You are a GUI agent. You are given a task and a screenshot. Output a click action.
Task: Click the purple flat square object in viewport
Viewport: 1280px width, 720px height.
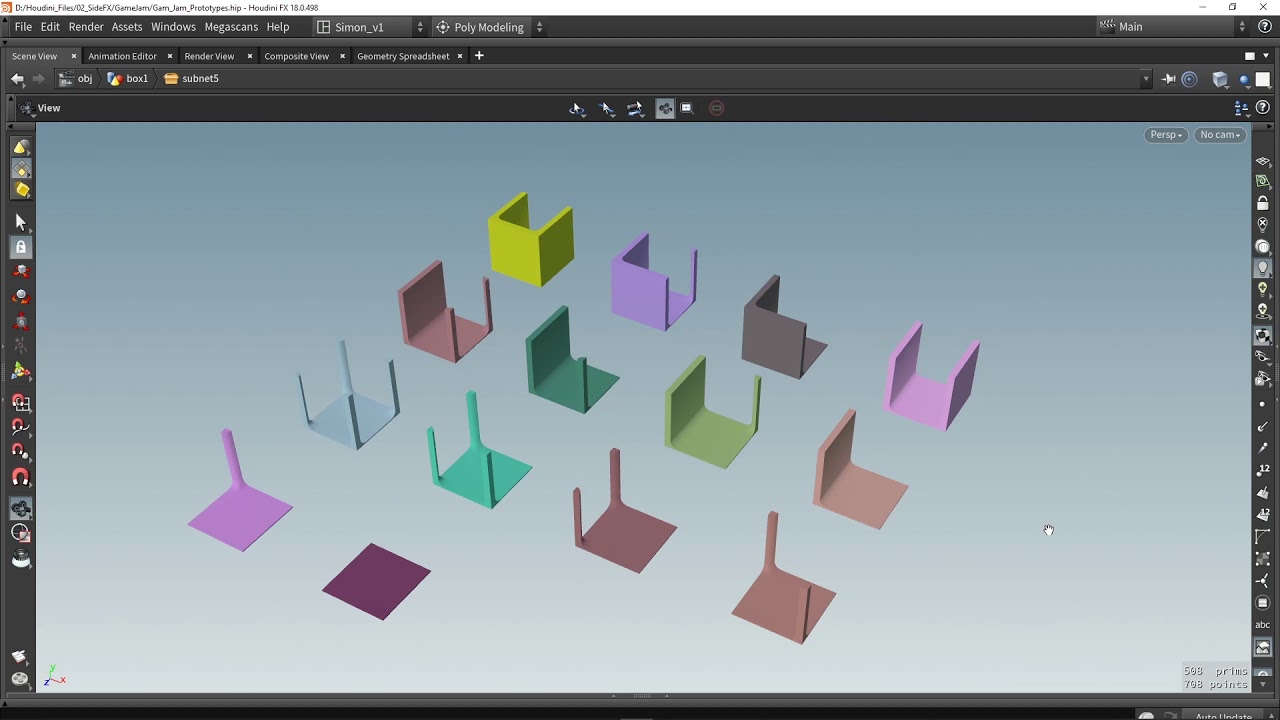[x=376, y=581]
